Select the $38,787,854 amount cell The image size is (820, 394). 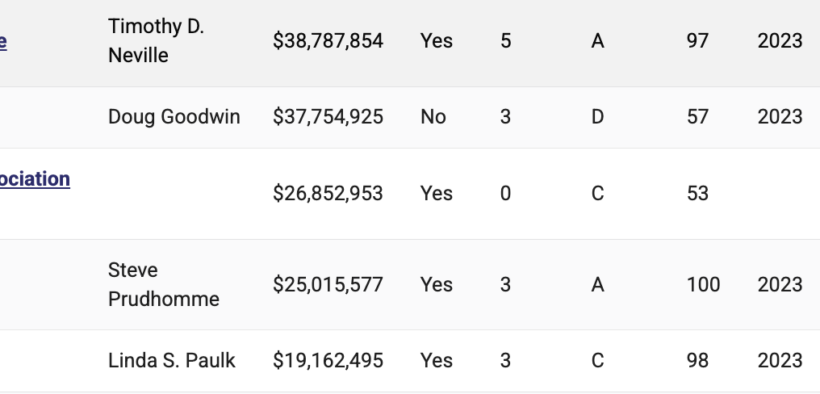(328, 41)
